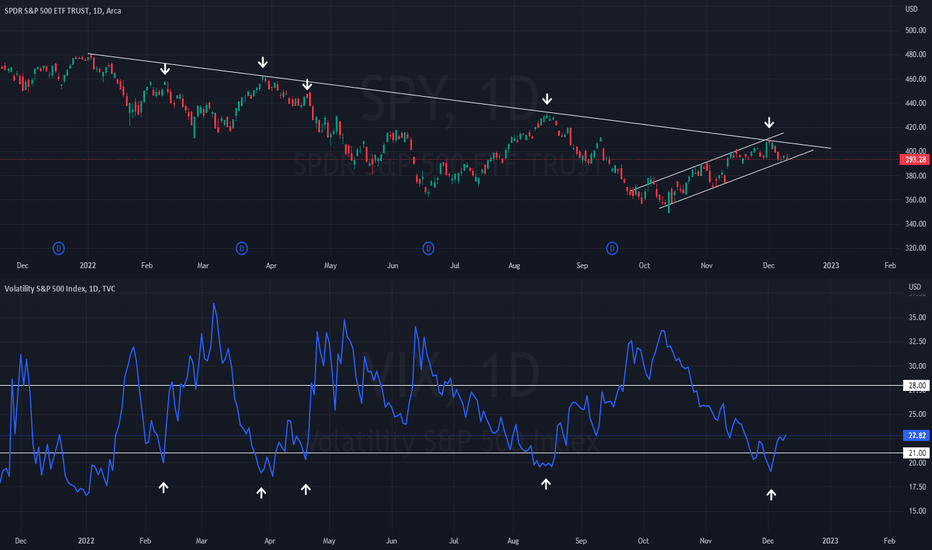932x550 pixels.
Task: Click the 35.00 level on VIX price axis
Action: (917, 318)
